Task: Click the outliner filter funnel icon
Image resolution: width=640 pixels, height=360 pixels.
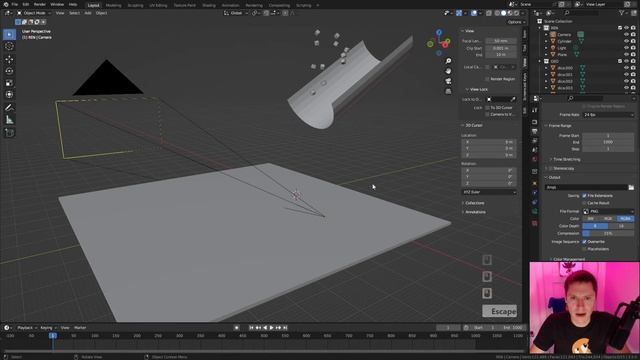Action: click(x=622, y=13)
